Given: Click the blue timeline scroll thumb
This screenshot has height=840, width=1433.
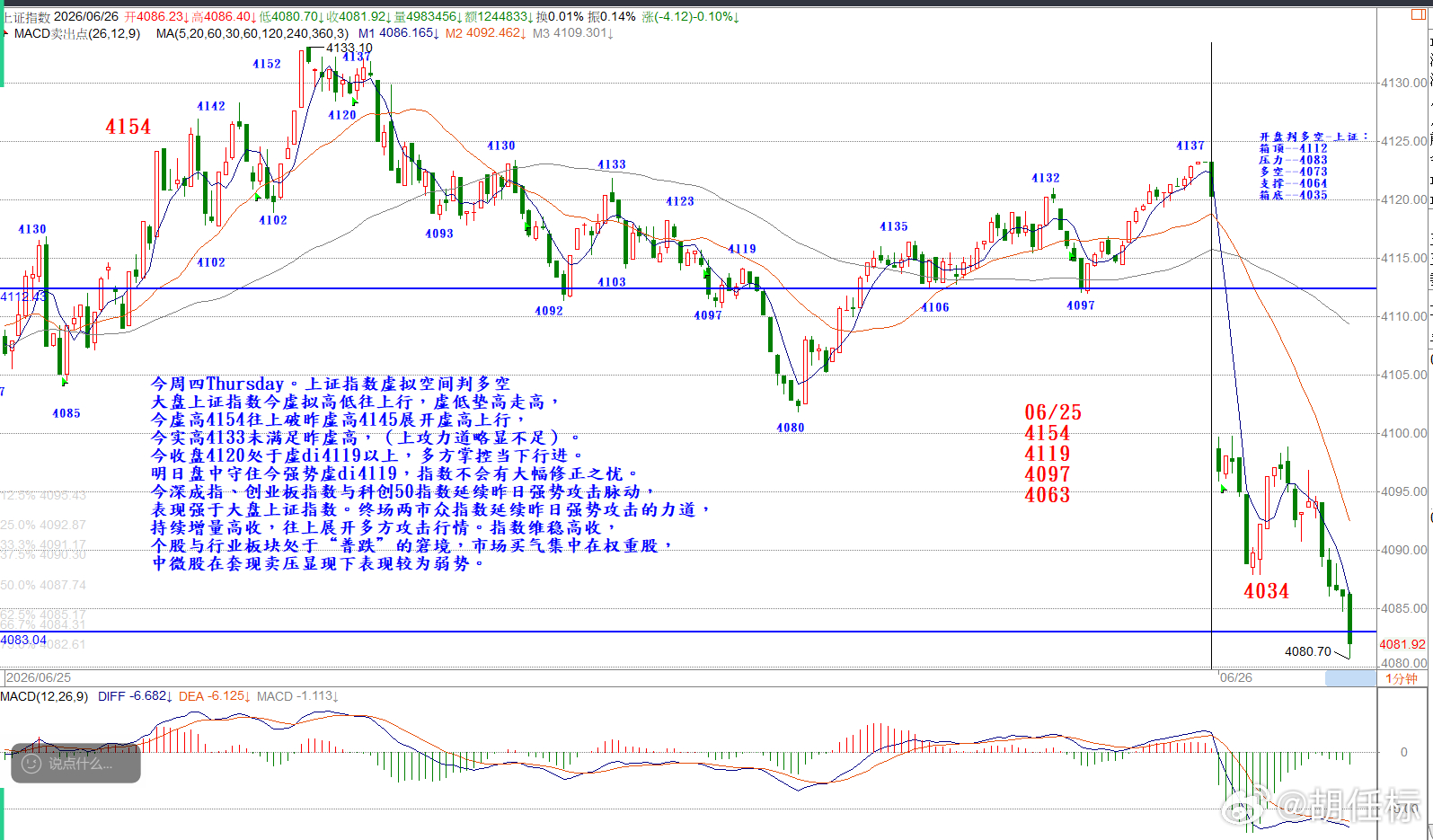Looking at the screenshot, I should pyautogui.click(x=1350, y=678).
